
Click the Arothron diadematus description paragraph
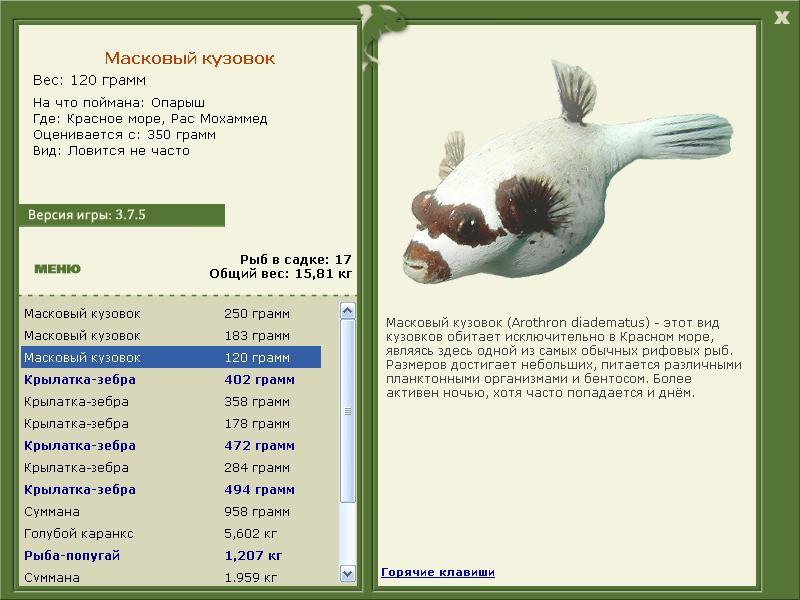click(x=564, y=358)
